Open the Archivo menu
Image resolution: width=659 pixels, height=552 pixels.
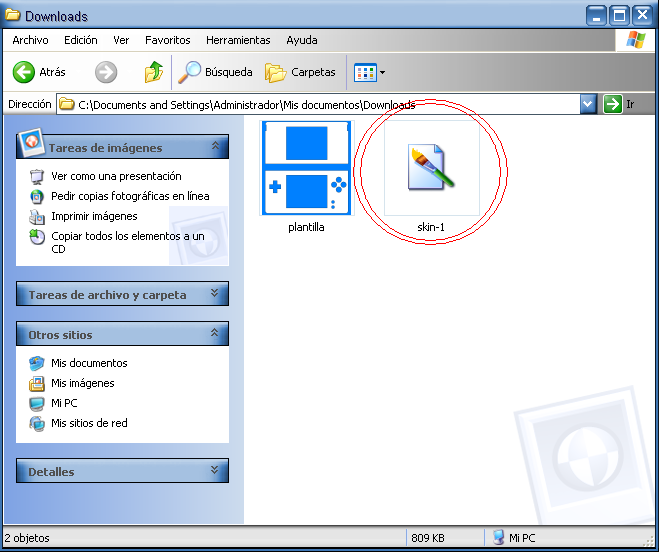30,40
